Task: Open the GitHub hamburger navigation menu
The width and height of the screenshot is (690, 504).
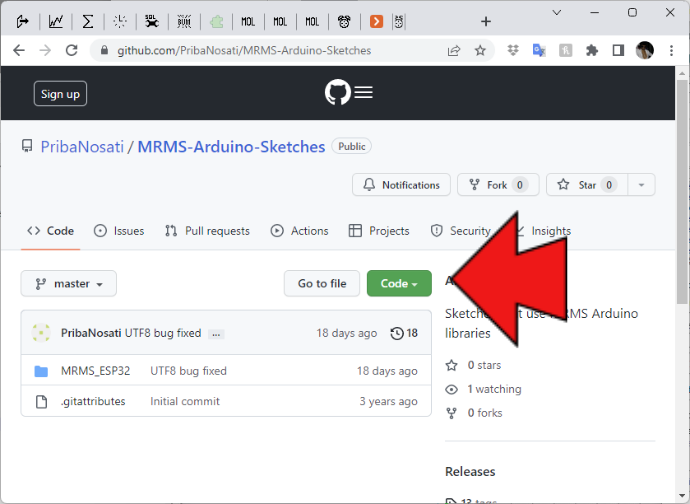Action: point(364,93)
